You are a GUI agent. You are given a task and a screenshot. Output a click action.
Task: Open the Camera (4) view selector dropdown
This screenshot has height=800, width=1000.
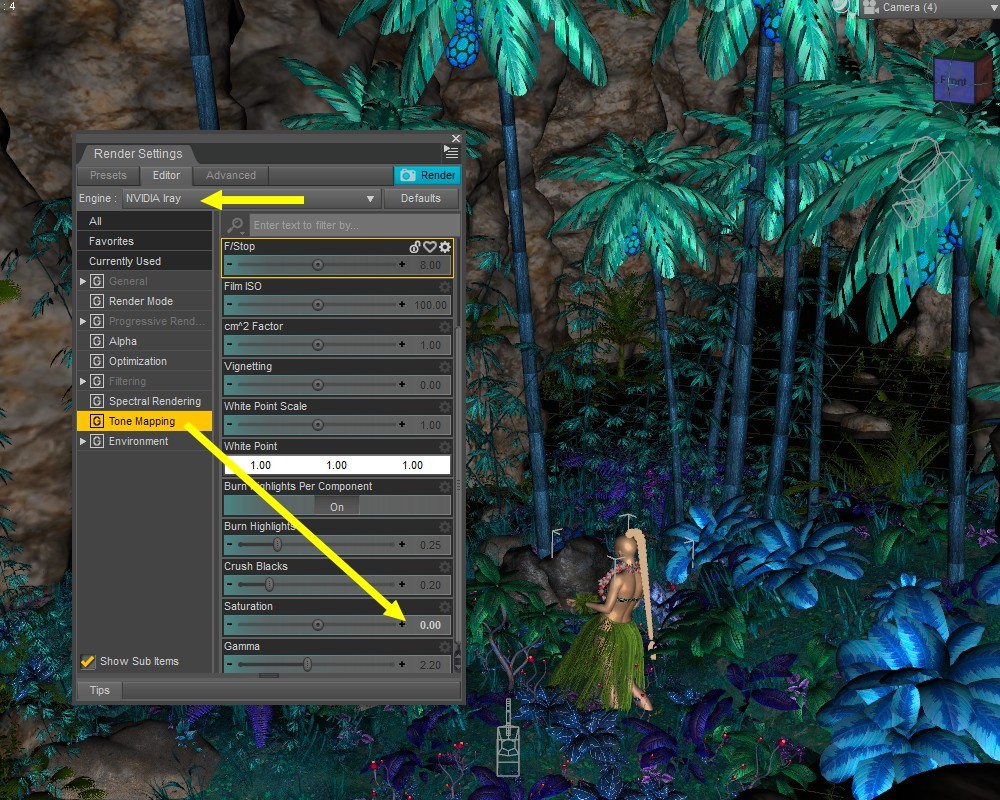tap(930, 8)
